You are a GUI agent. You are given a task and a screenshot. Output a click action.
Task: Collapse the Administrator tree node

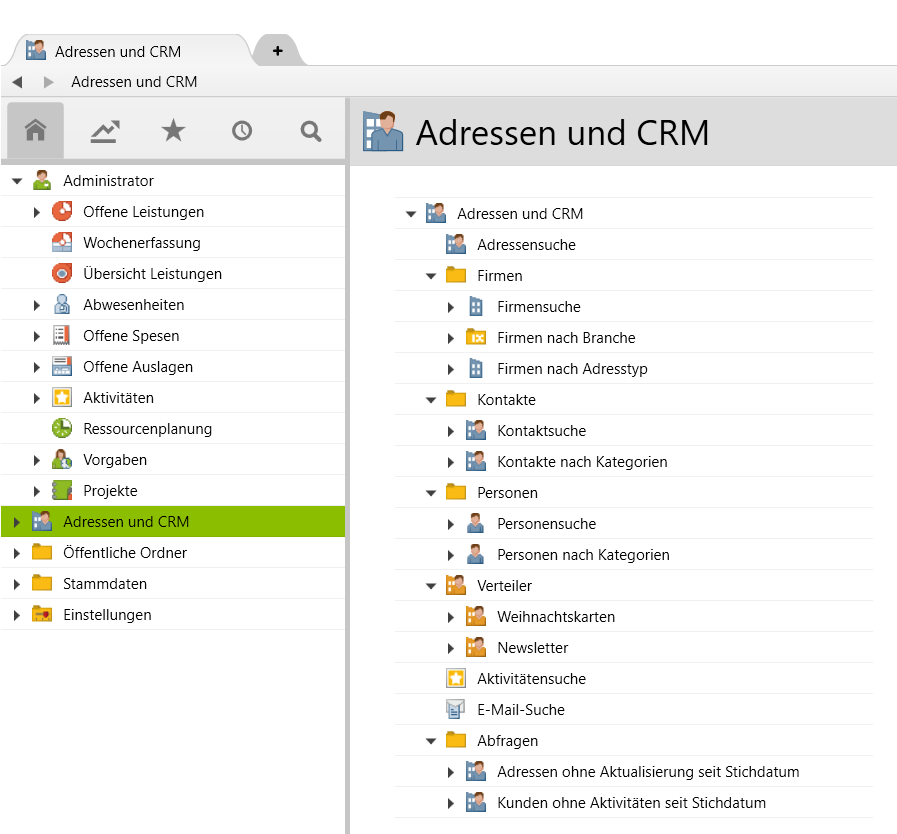click(x=17, y=181)
